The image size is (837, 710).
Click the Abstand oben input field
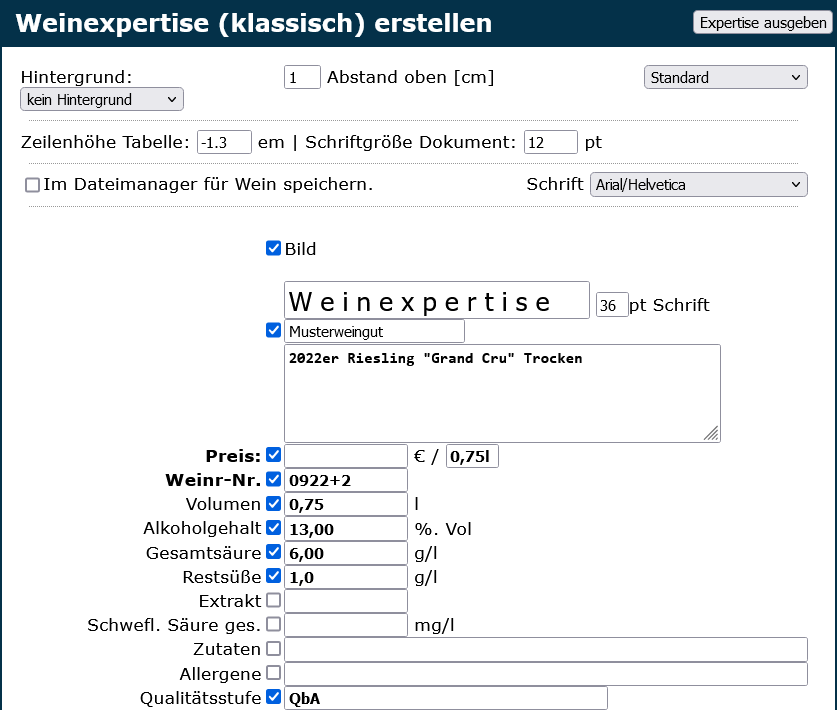tap(302, 77)
